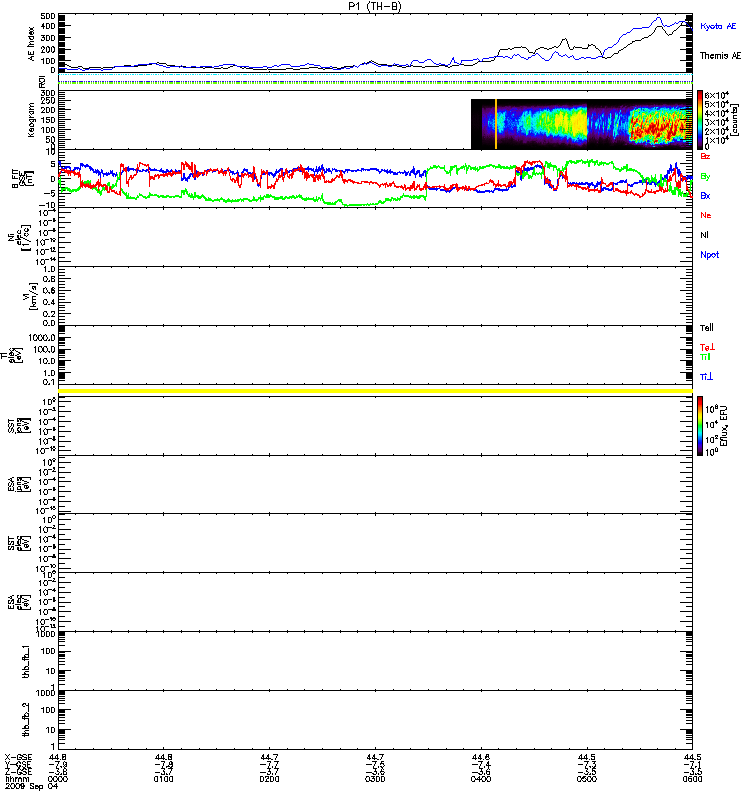Click the red Bz legend label
750x800 pixels.
[705, 156]
